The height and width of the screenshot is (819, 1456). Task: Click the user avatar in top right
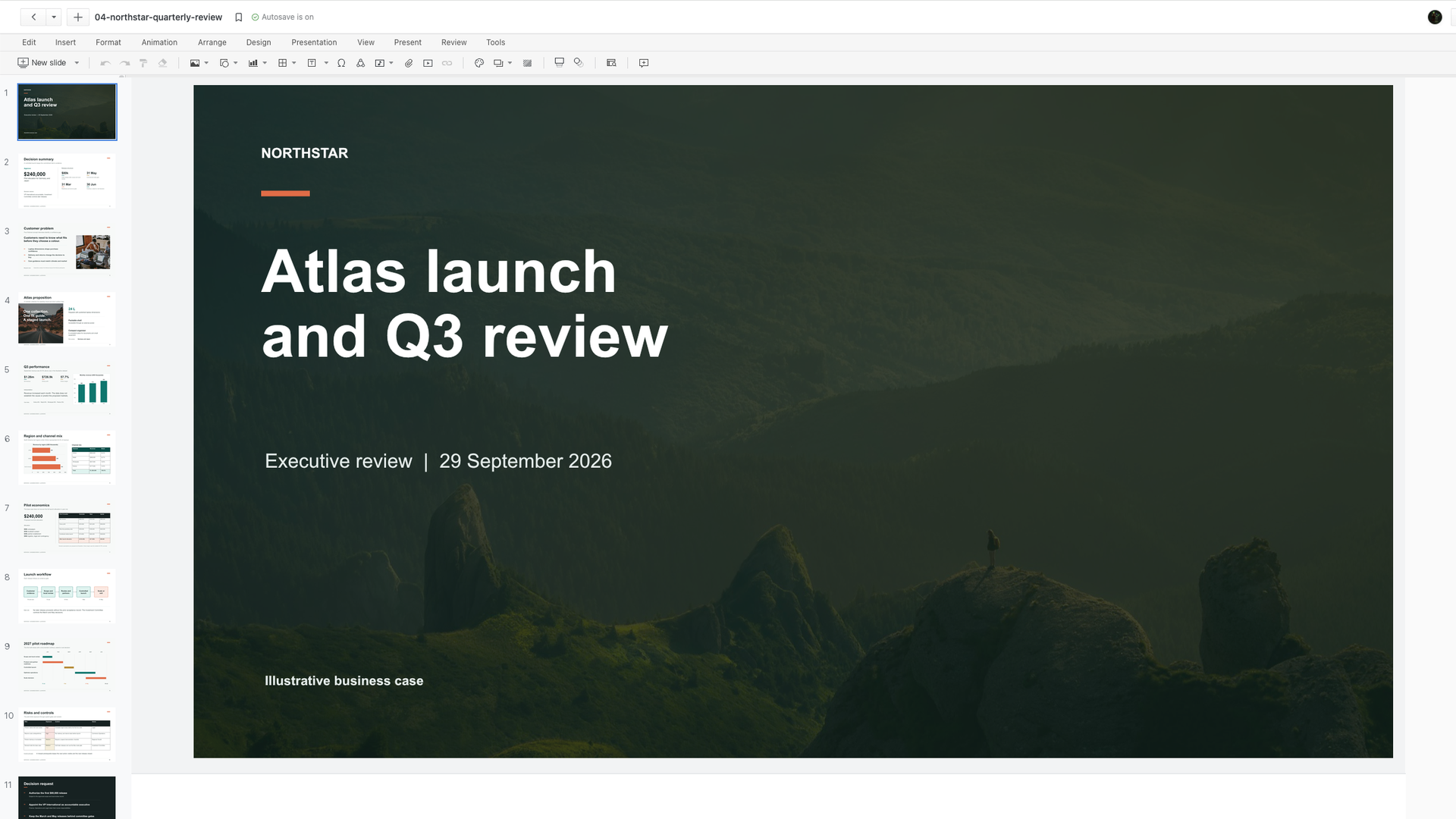click(x=1435, y=17)
